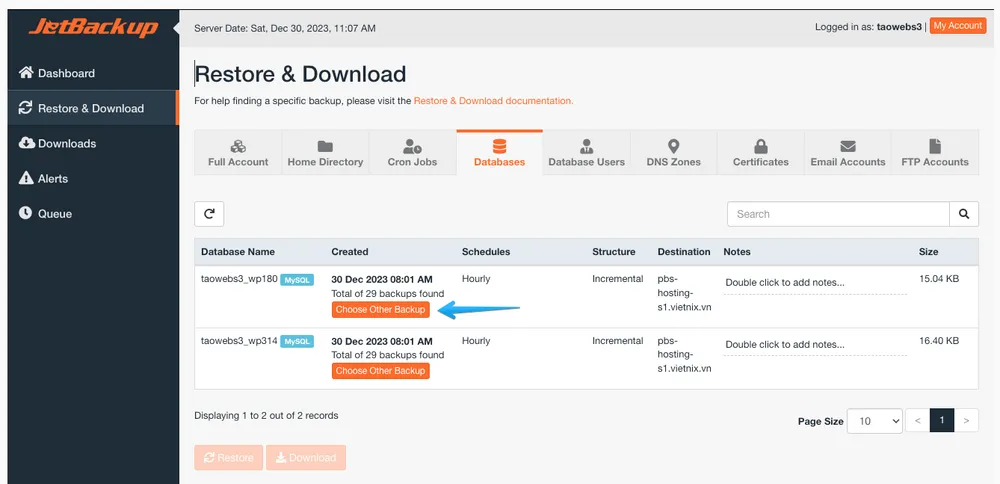This screenshot has width=1000, height=484.
Task: Expand the Page Size dropdown
Action: (875, 421)
